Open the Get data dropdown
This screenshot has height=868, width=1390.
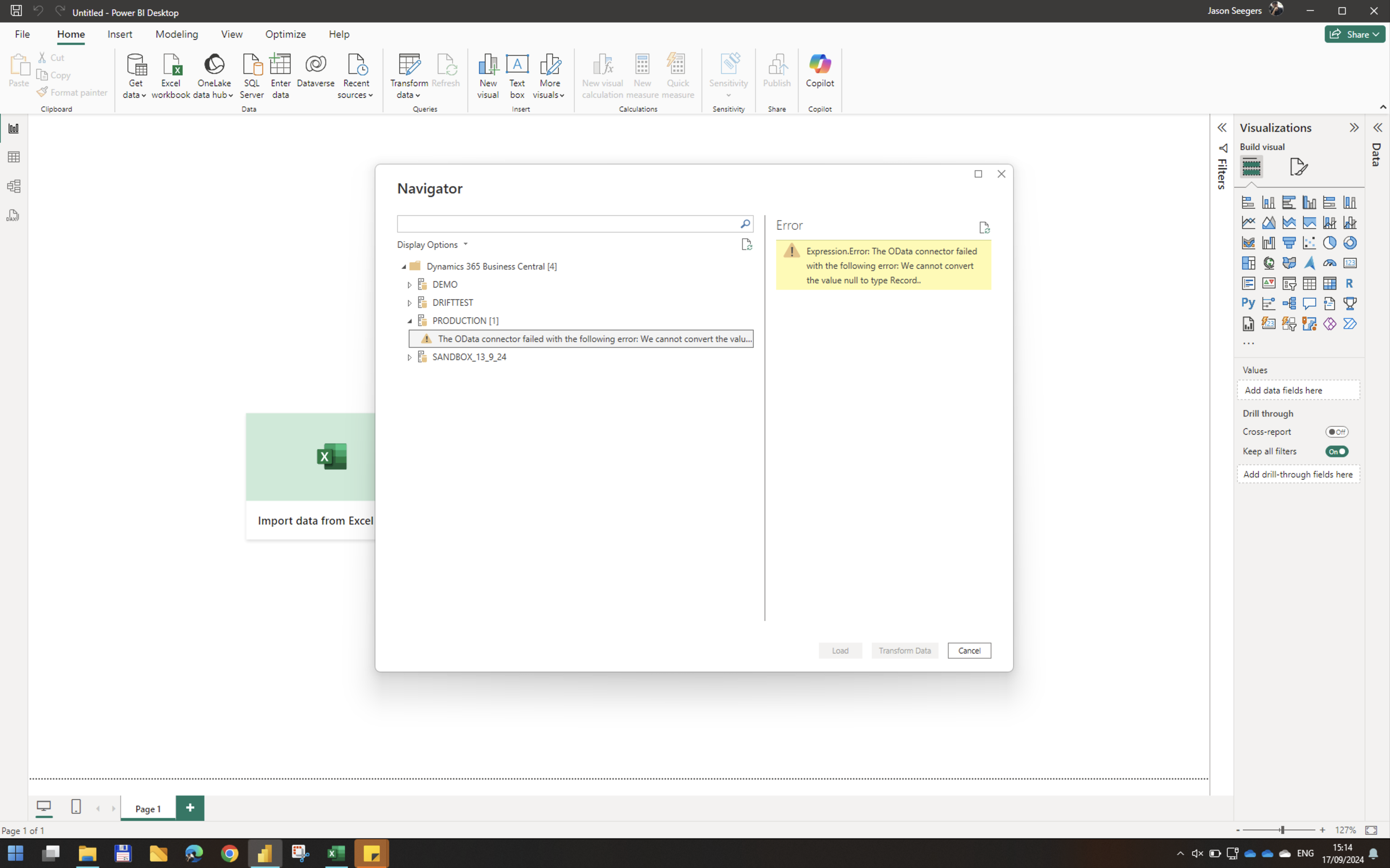135,76
